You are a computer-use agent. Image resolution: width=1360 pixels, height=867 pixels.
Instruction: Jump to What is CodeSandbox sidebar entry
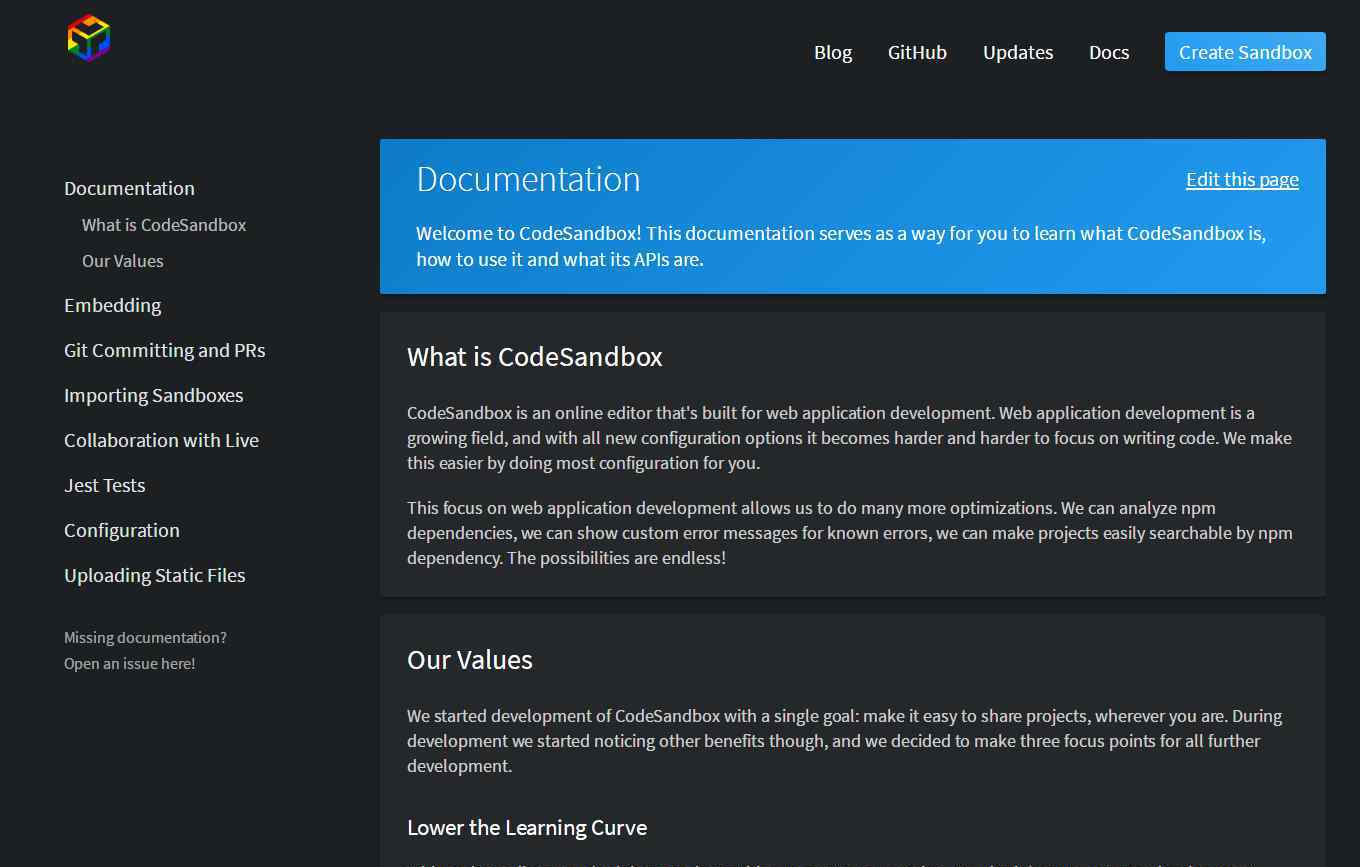pos(164,225)
